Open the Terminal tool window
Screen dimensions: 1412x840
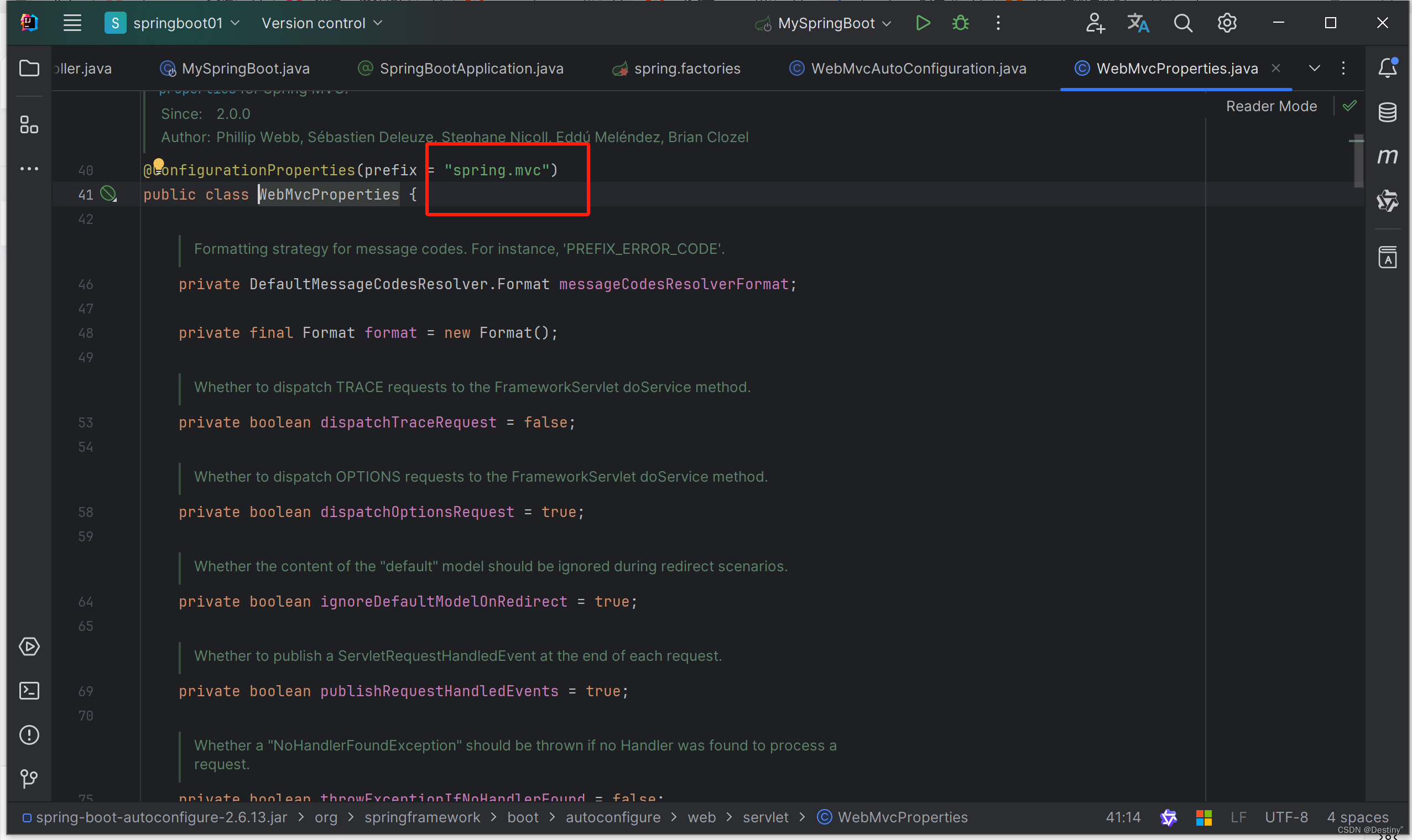click(x=29, y=691)
